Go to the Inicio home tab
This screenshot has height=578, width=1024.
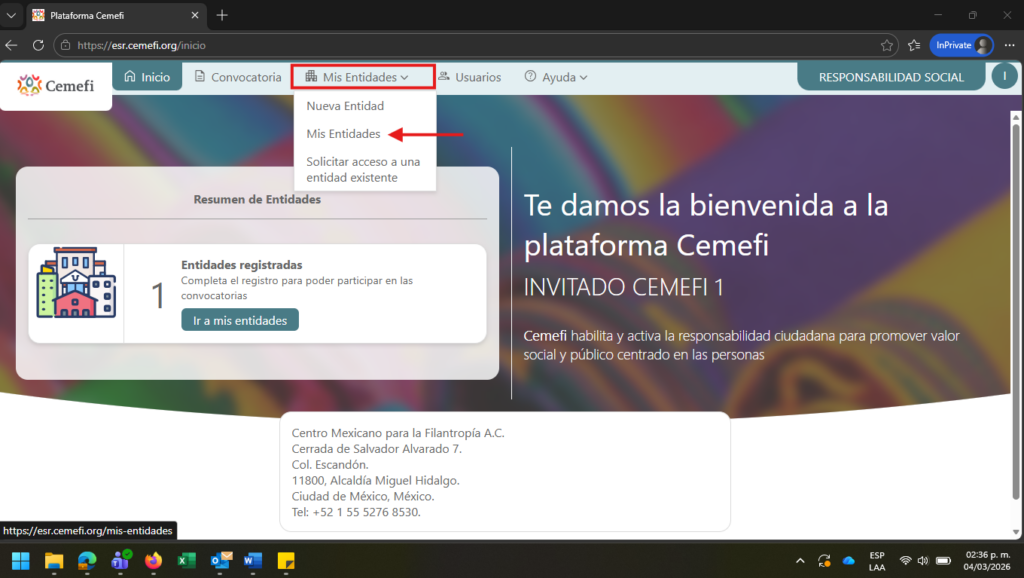tap(146, 77)
